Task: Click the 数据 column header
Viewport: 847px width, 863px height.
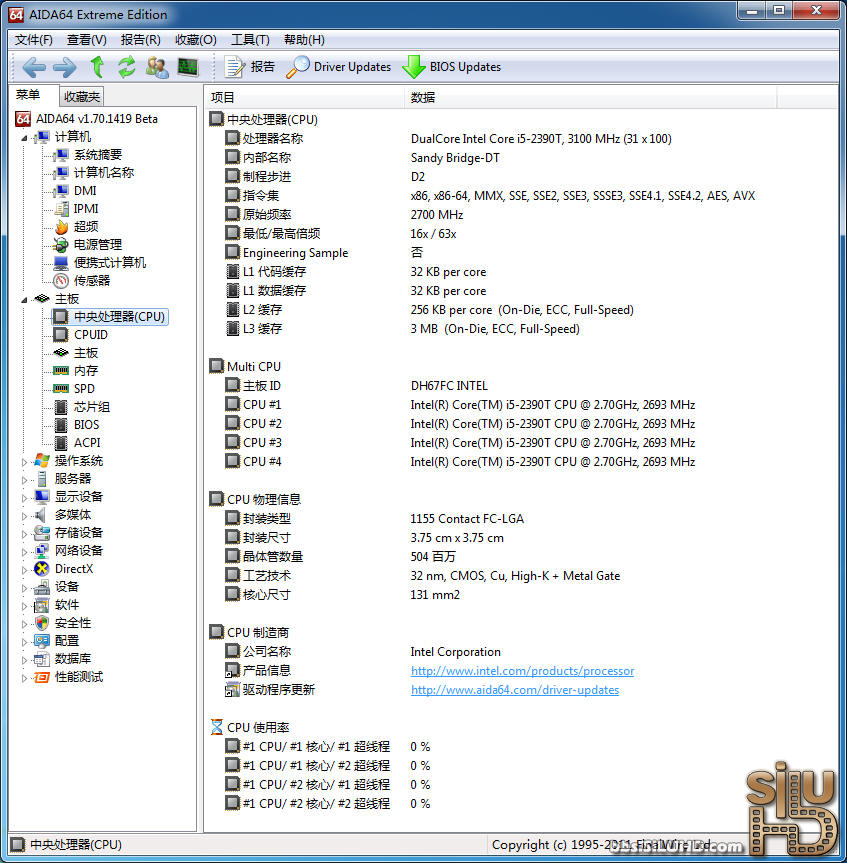Action: pos(591,97)
